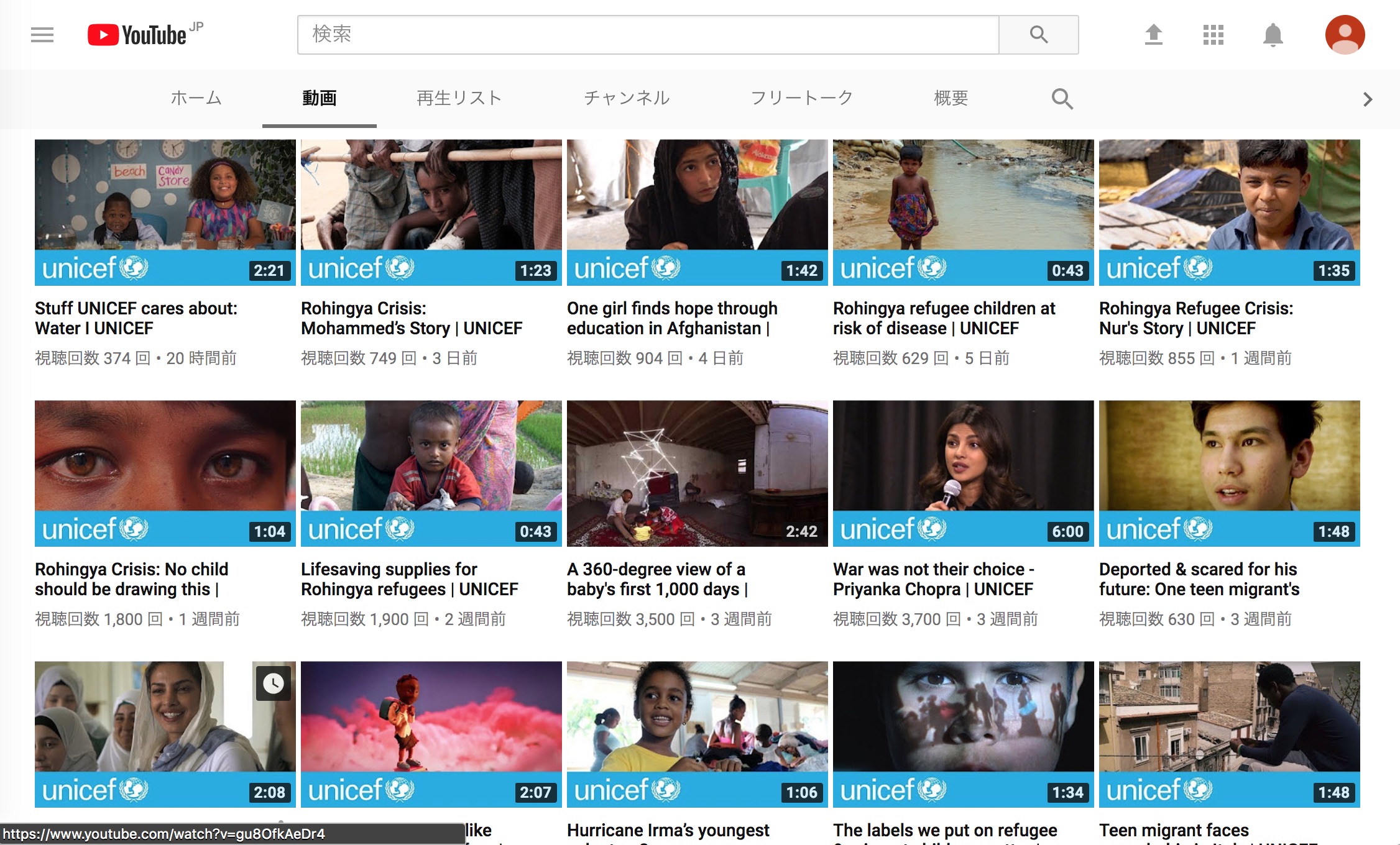The width and height of the screenshot is (1400, 845).
Task: Play the 6:00 Priyanka Chopra thumbnail
Action: coord(964,473)
